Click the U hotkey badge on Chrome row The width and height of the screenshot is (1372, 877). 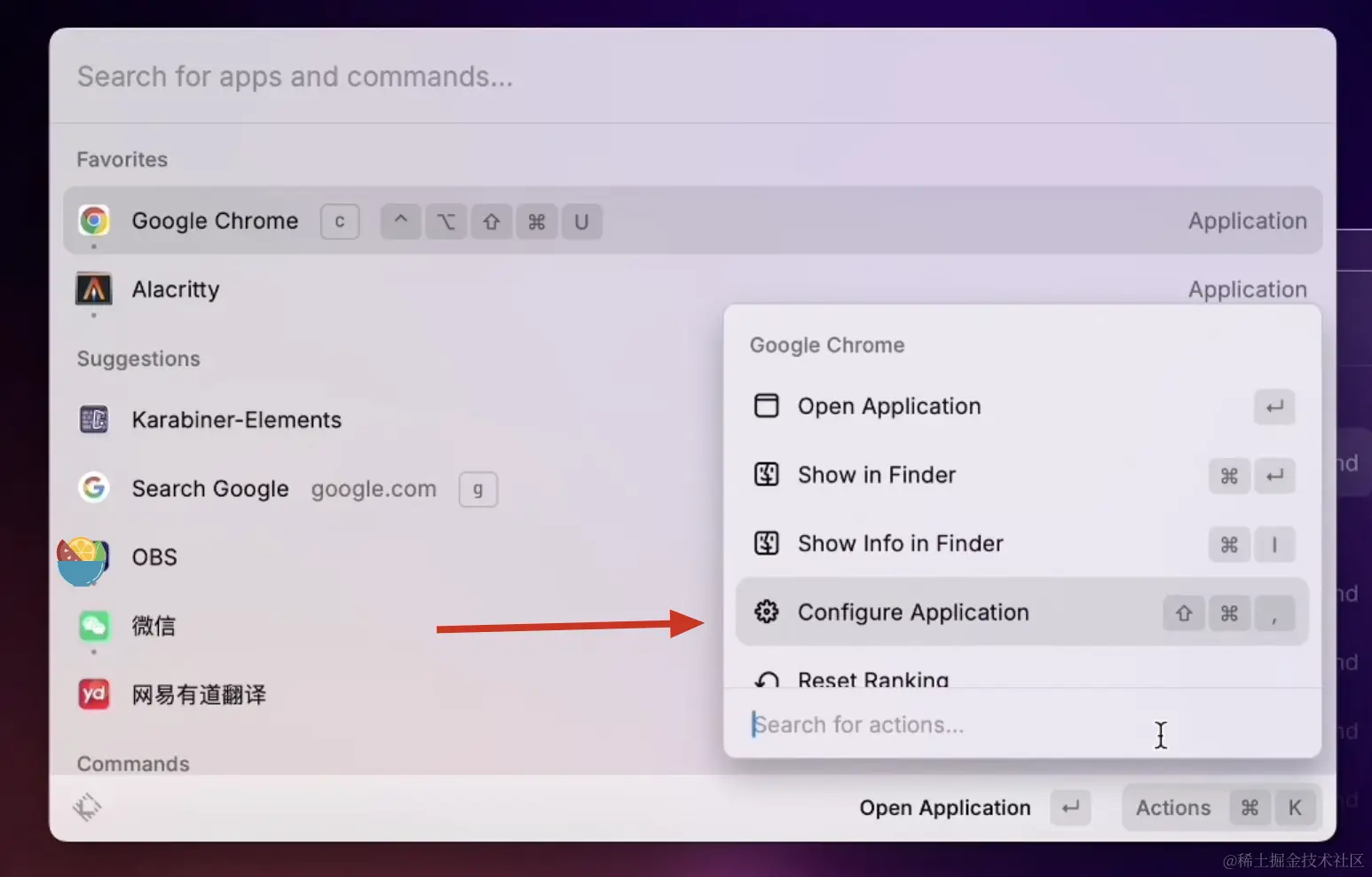(x=581, y=222)
